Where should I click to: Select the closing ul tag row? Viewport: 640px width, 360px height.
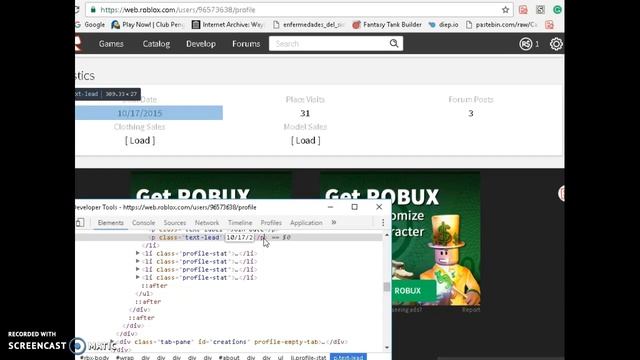click(144, 293)
